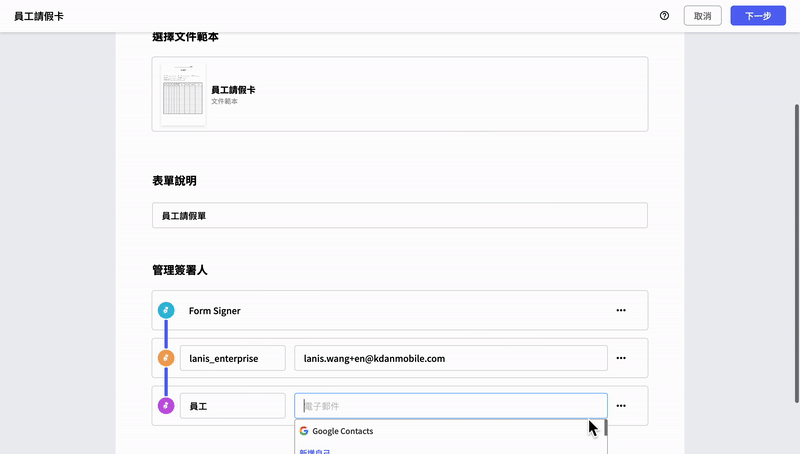Focus the 電子郵件 email input field
Screen dimensions: 800x454
[451, 406]
